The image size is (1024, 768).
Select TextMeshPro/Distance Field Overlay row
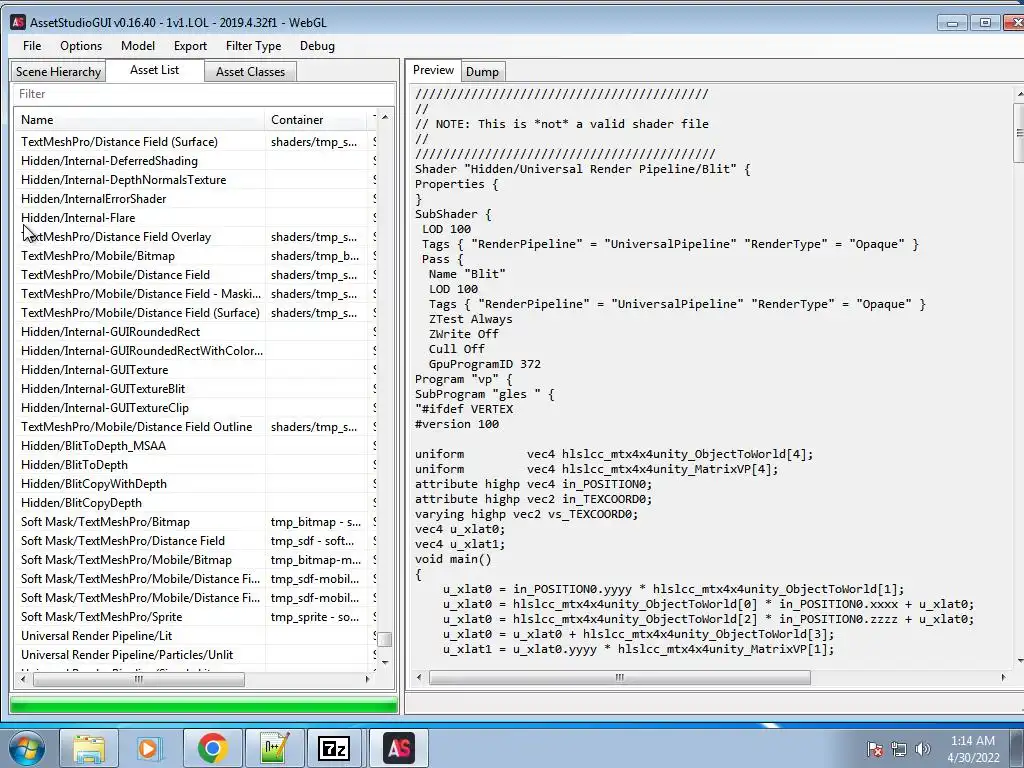pyautogui.click(x=195, y=236)
